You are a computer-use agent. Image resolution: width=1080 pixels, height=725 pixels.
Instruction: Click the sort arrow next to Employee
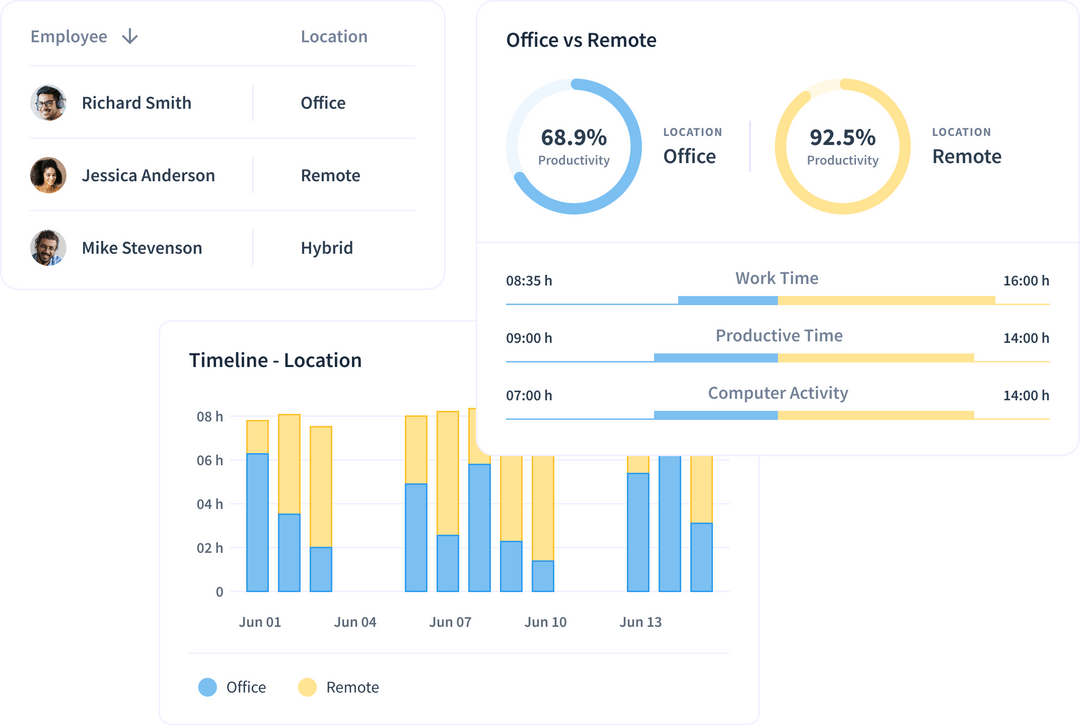pos(130,36)
